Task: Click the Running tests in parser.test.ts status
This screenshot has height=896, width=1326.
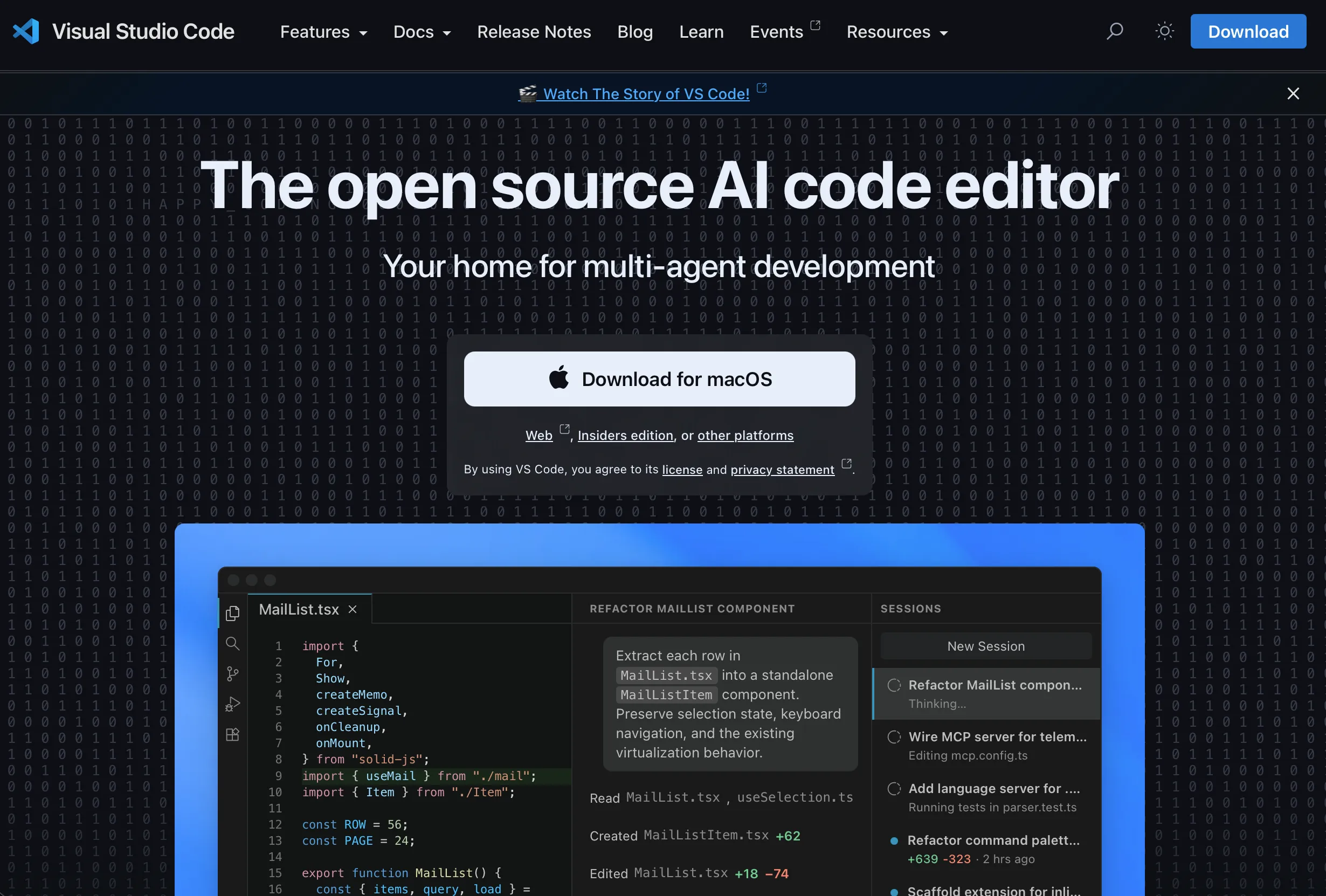Action: pos(992,807)
